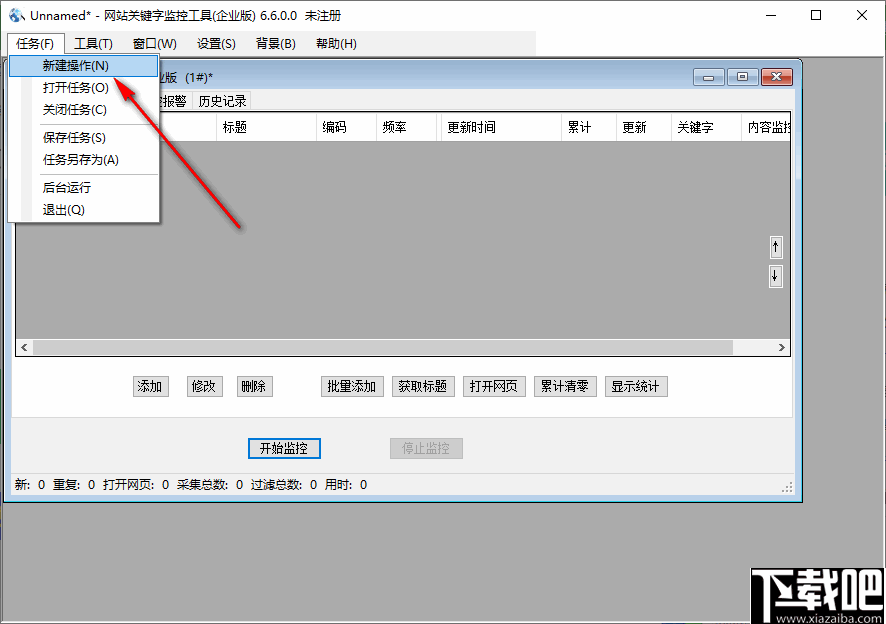Open the 设置(S) menu

(x=215, y=43)
